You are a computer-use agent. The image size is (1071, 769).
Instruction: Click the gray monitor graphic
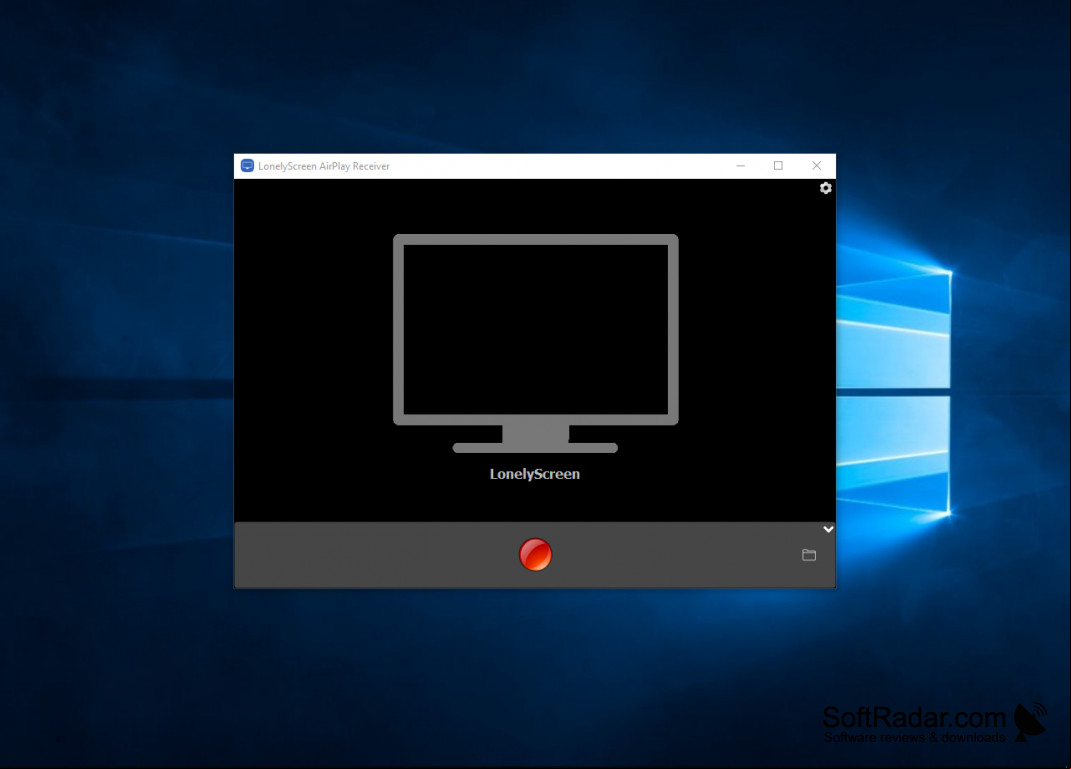536,344
